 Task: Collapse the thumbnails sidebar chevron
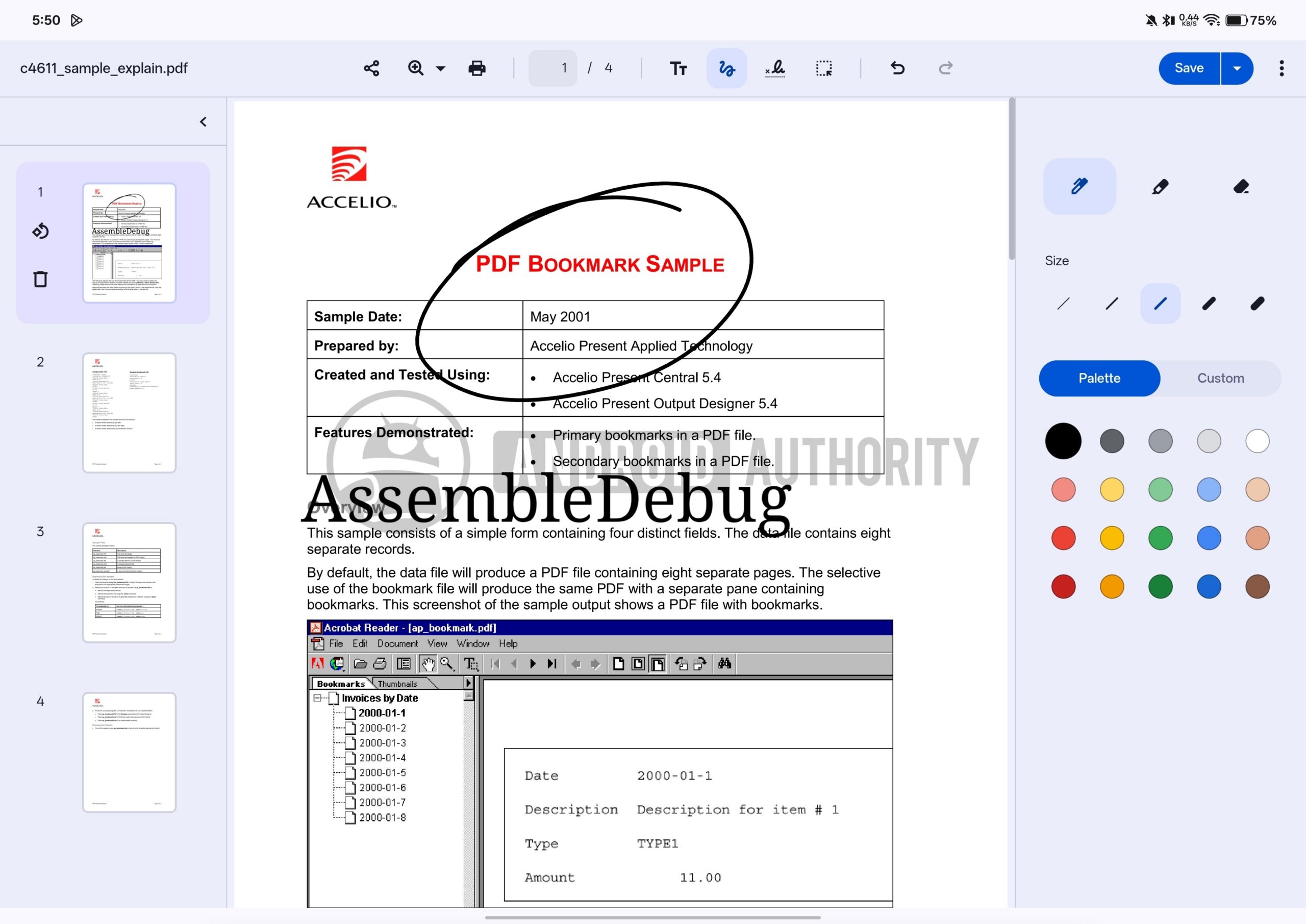tap(203, 122)
